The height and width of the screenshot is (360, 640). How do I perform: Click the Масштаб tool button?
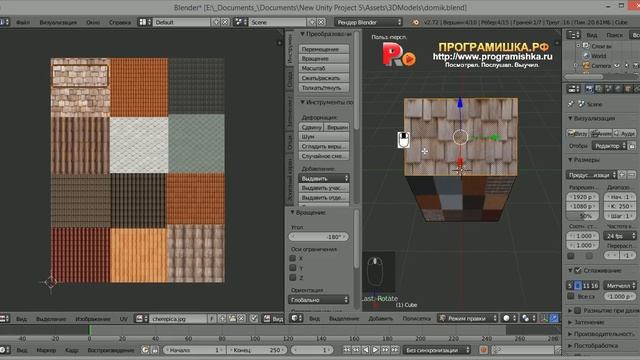pos(324,68)
